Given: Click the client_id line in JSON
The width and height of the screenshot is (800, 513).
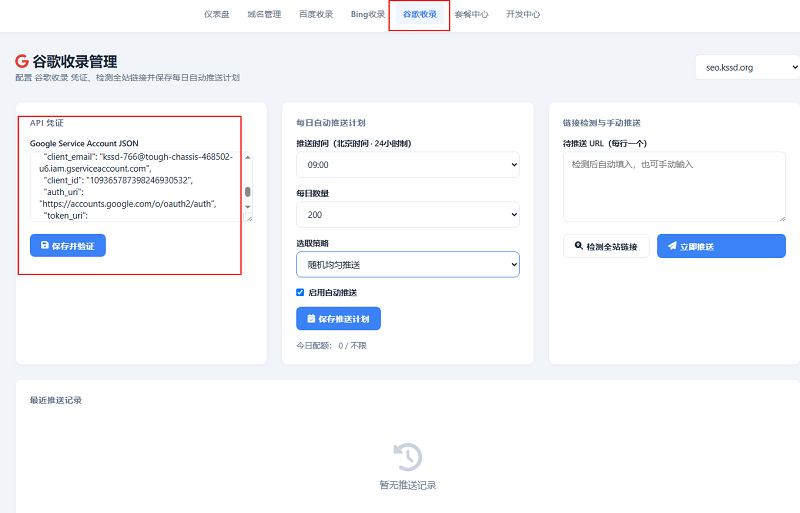Looking at the screenshot, I should [x=118, y=180].
